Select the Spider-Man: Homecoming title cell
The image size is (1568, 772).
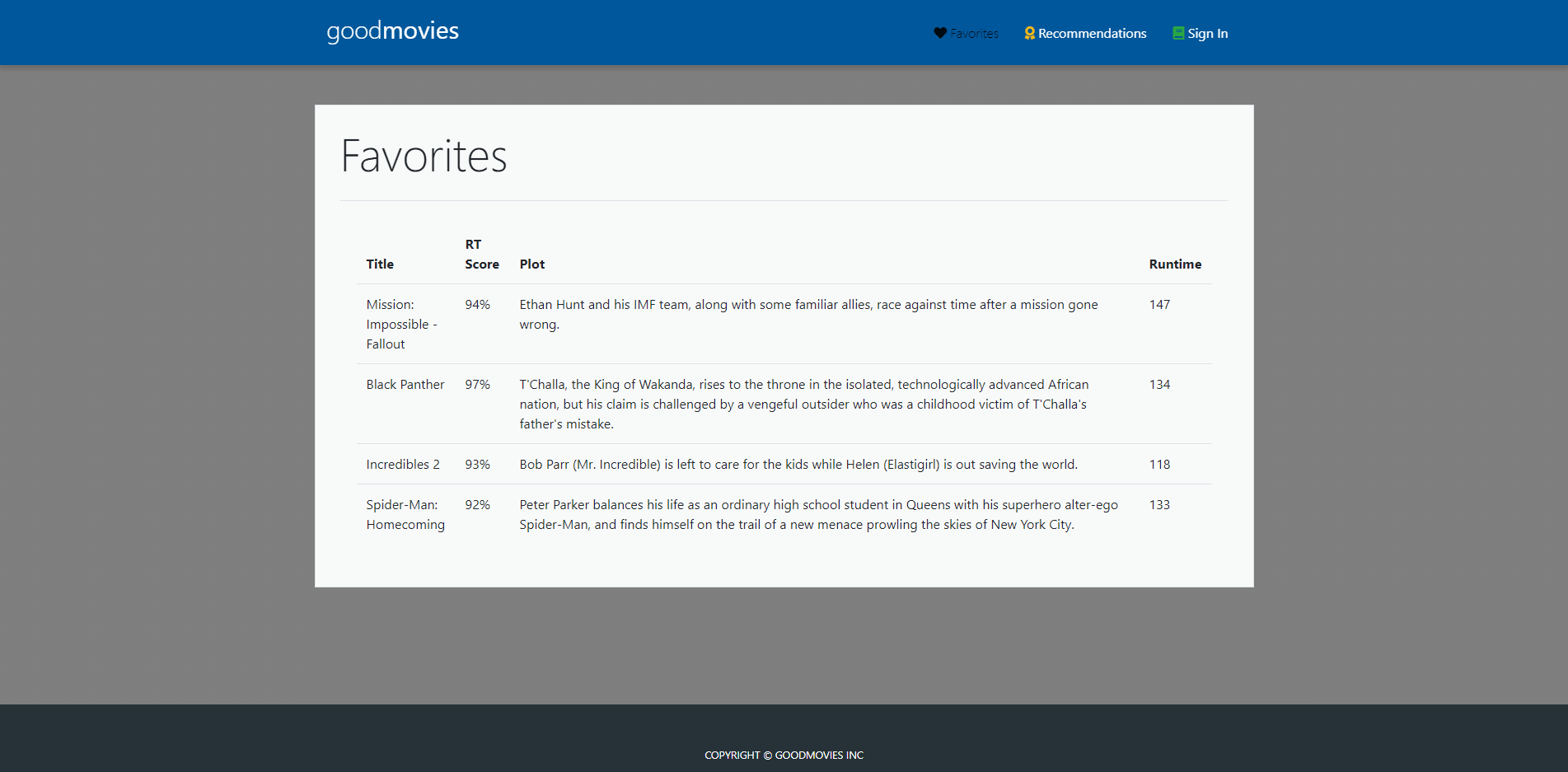tap(405, 515)
